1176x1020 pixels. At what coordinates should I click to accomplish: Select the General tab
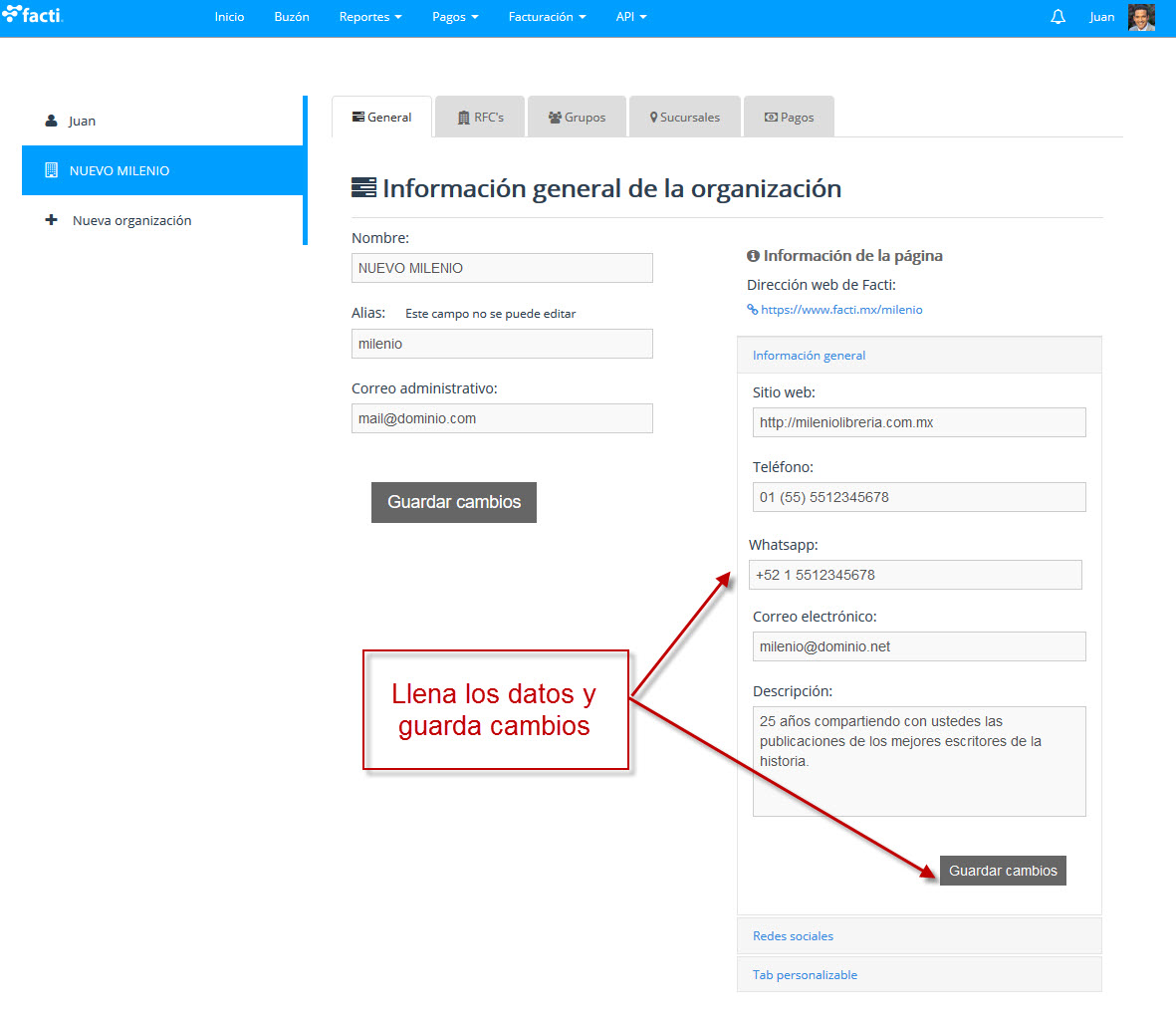point(381,117)
